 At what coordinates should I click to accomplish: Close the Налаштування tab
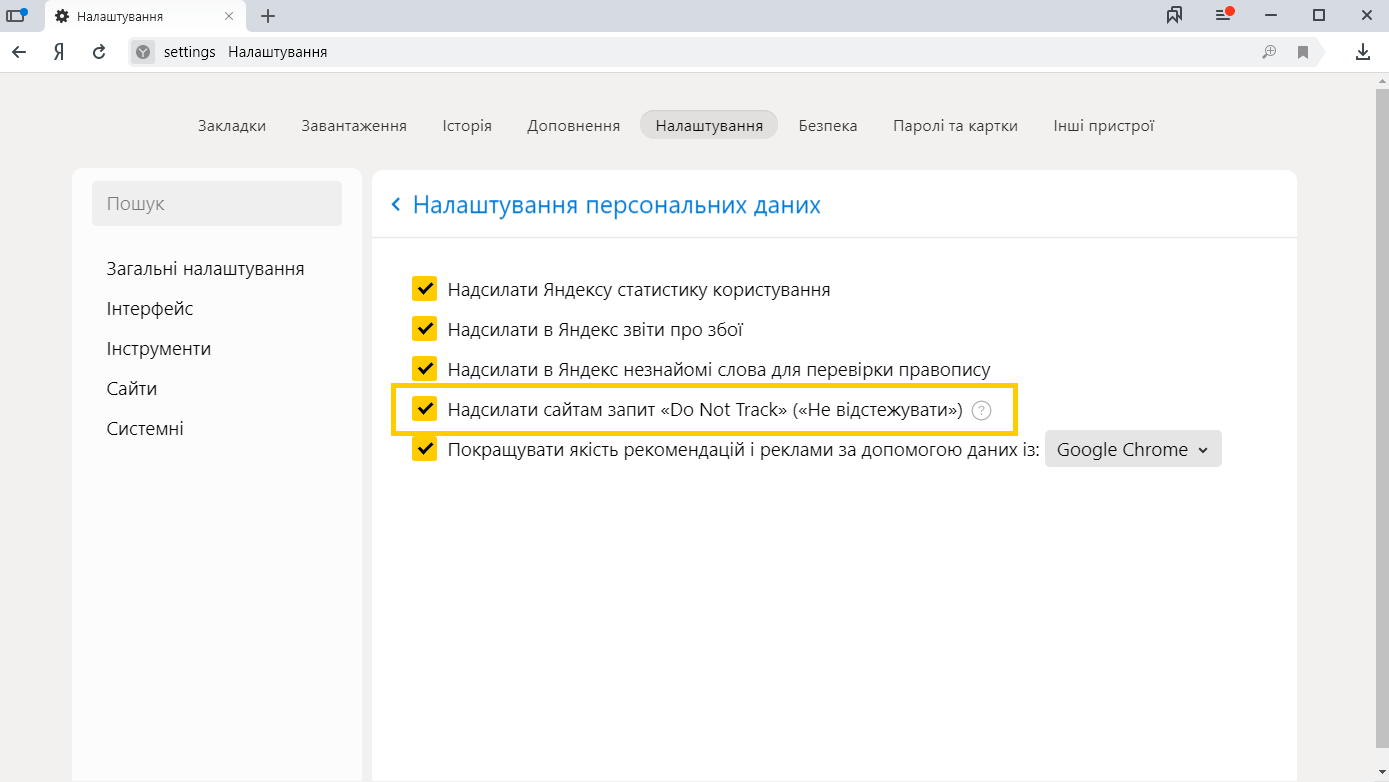tap(230, 17)
